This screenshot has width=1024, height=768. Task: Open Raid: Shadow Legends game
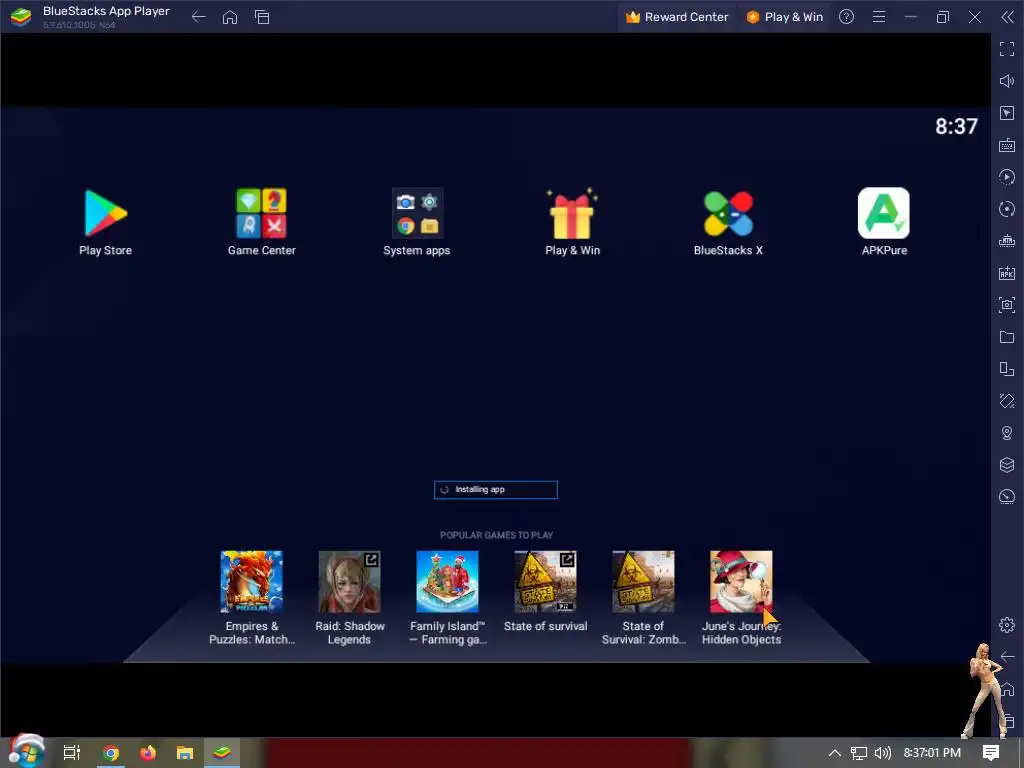[349, 598]
